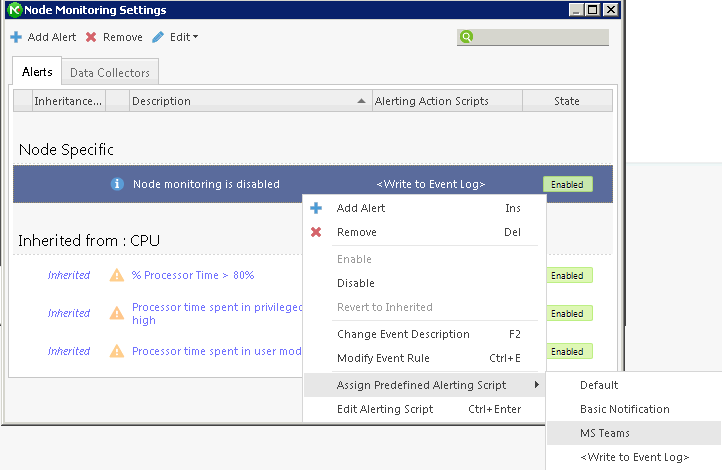This screenshot has width=722, height=470.
Task: Toggle Enabled badge for processor user mode alert
Action: click(567, 351)
